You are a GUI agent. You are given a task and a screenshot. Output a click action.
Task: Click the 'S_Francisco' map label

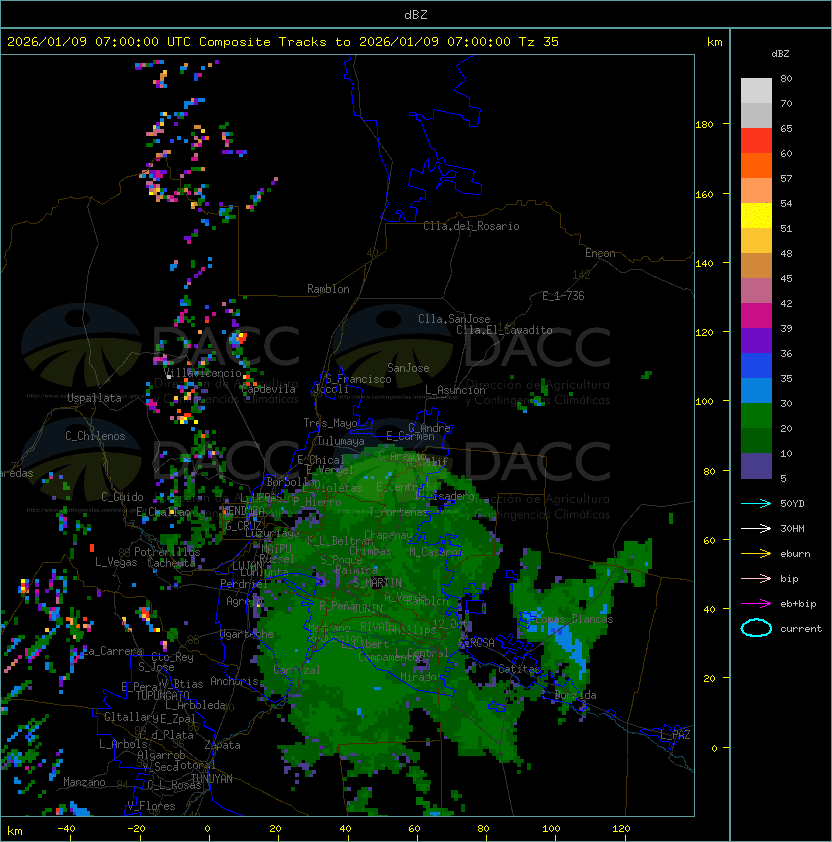[x=358, y=379]
